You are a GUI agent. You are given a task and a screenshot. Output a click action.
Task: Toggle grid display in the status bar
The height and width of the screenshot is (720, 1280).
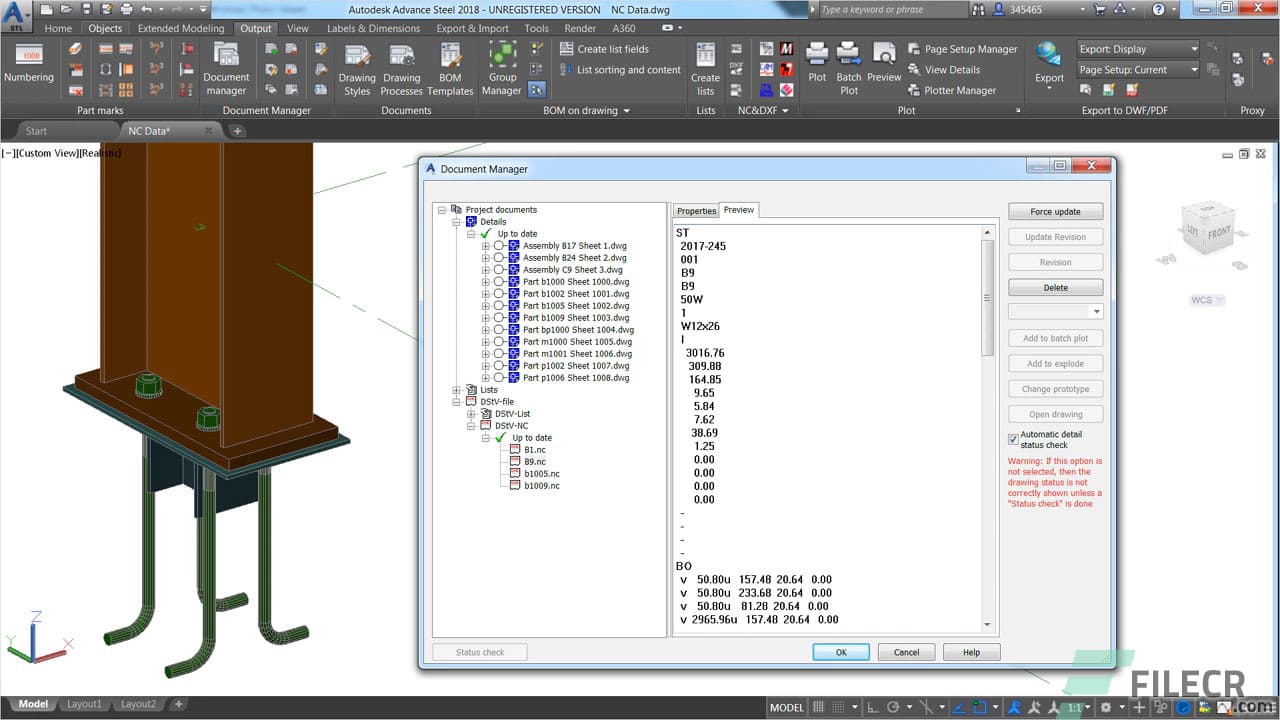click(816, 707)
